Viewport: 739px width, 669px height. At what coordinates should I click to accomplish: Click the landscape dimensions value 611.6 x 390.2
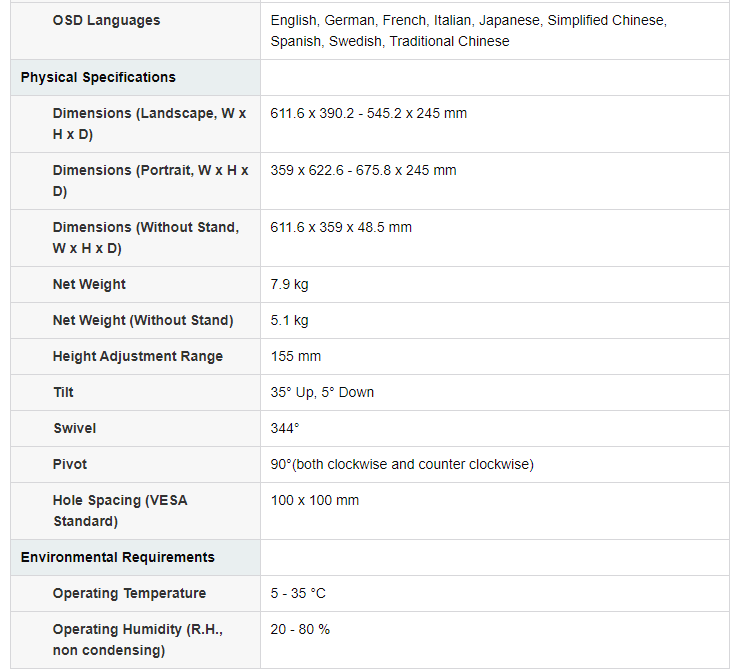point(369,113)
